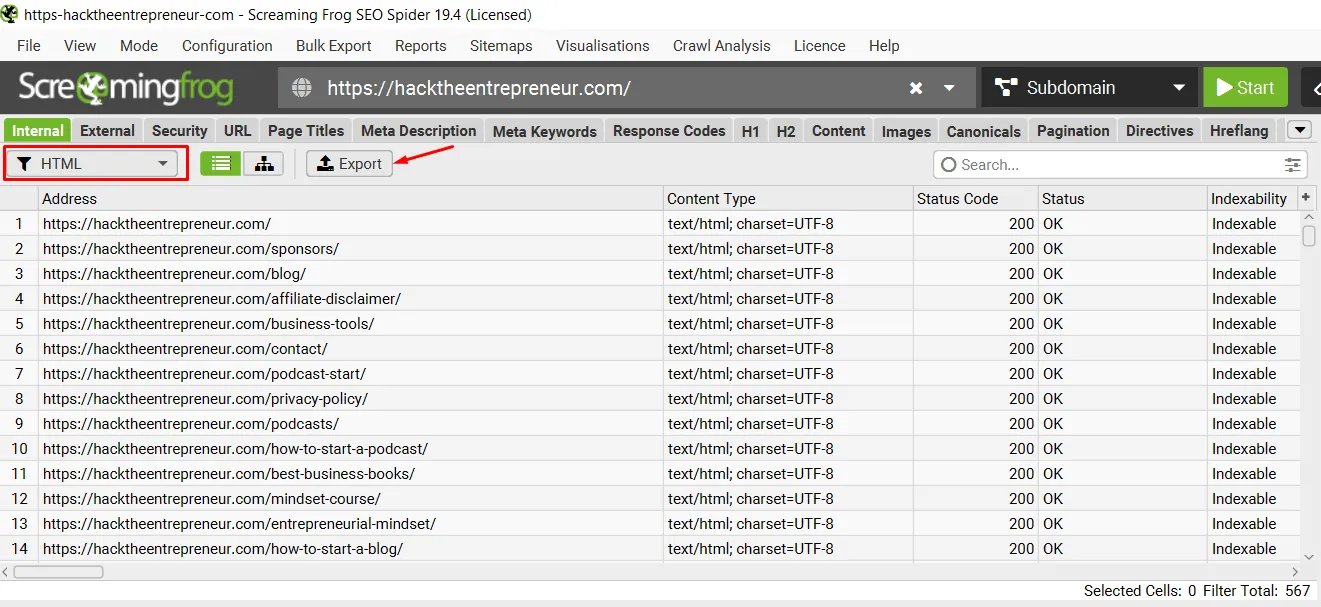1321x607 pixels.
Task: Clear the entered URL using the x icon
Action: pyautogui.click(x=916, y=88)
